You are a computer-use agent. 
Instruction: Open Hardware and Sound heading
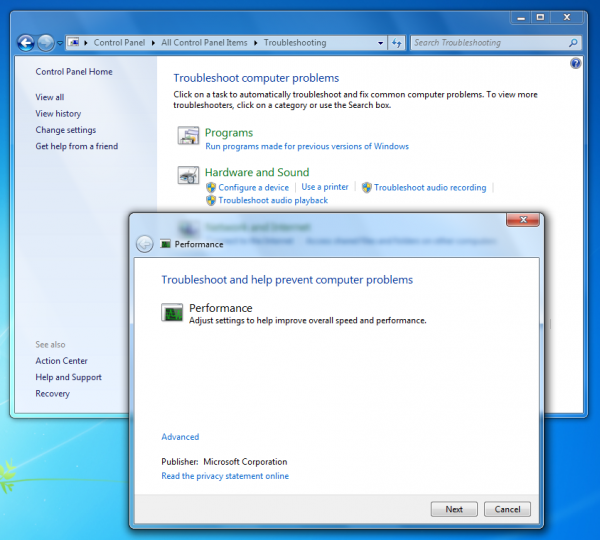pyautogui.click(x=257, y=173)
